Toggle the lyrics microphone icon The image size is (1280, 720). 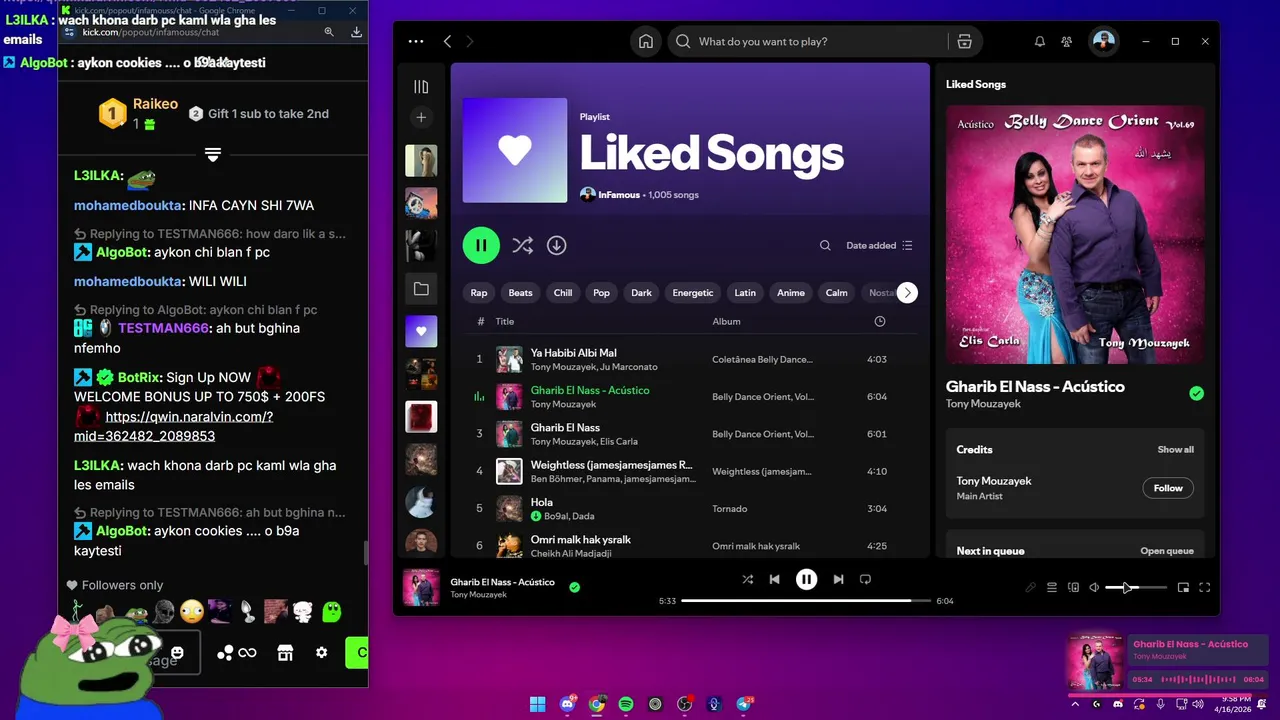pos(1030,588)
